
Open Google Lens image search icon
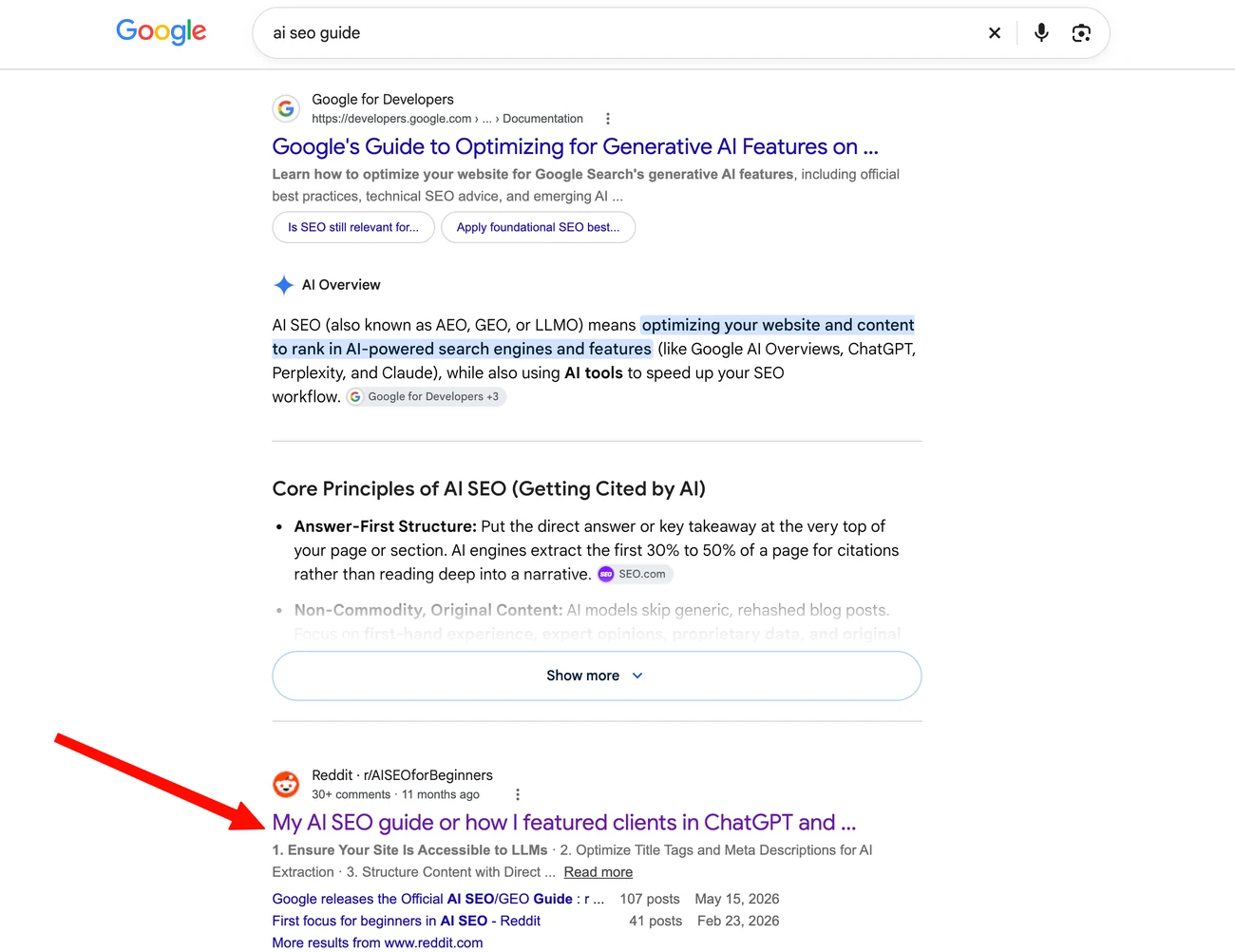pyautogui.click(x=1081, y=33)
